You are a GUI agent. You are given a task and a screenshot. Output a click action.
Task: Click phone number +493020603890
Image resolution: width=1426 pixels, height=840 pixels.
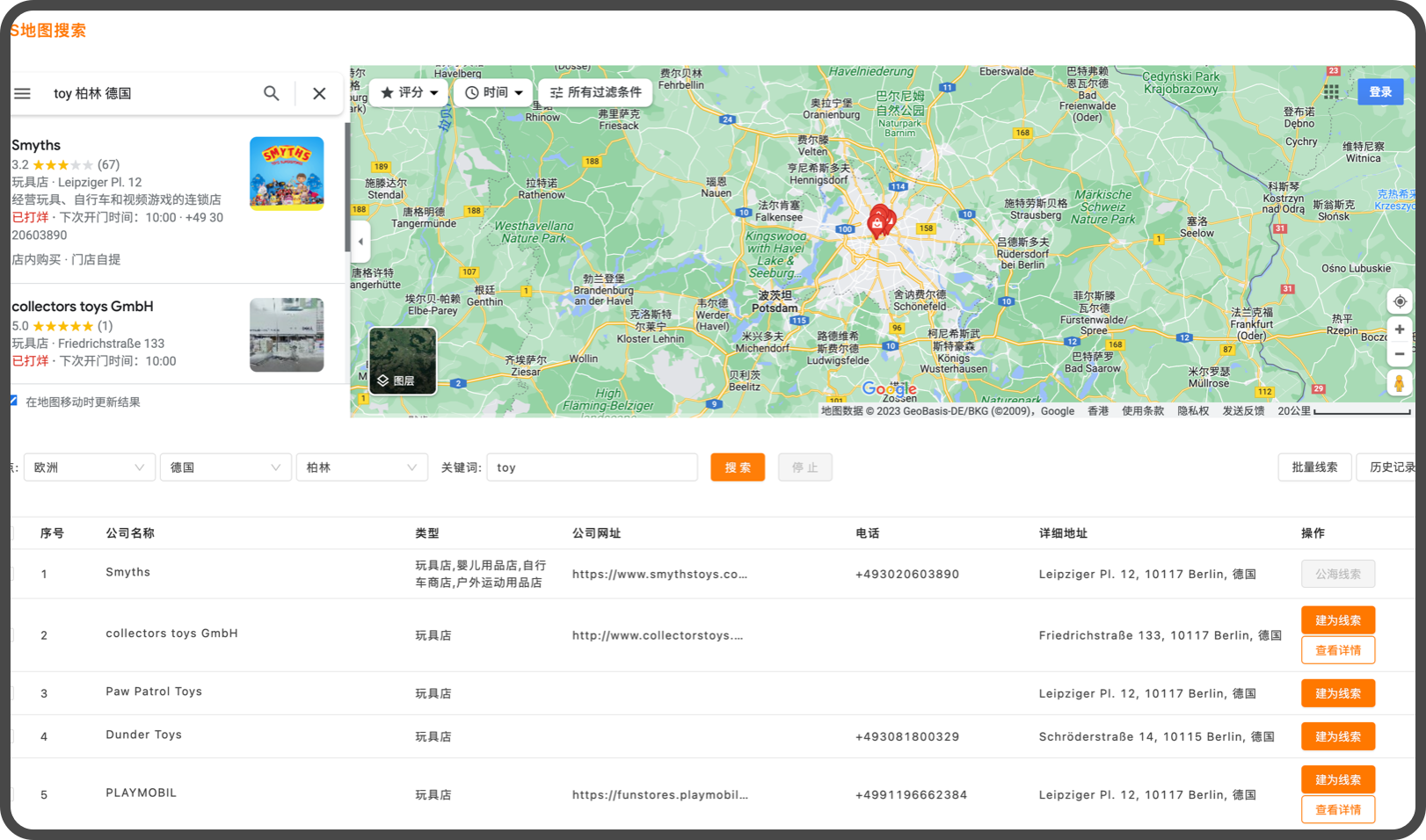click(x=907, y=574)
